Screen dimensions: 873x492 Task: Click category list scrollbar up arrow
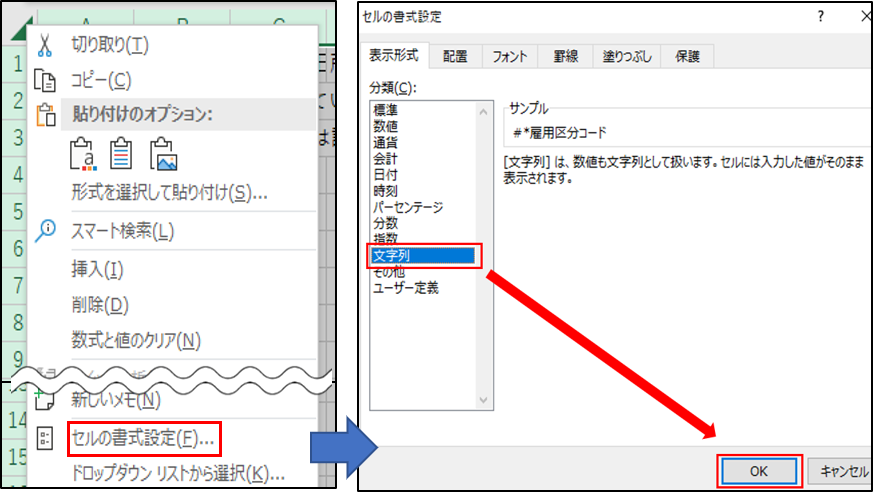tap(483, 112)
